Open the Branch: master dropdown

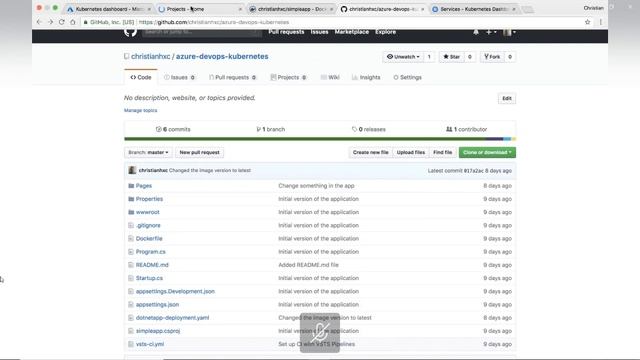148,152
